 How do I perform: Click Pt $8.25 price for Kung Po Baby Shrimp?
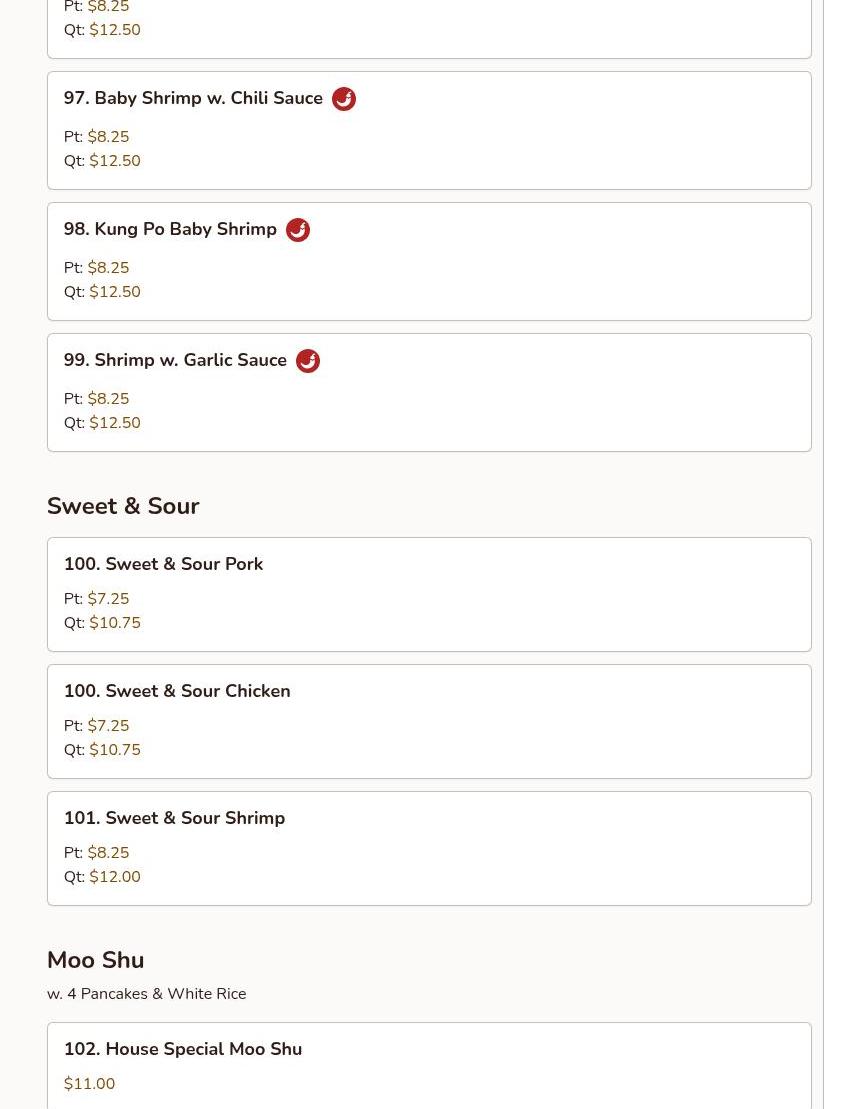coord(108,267)
